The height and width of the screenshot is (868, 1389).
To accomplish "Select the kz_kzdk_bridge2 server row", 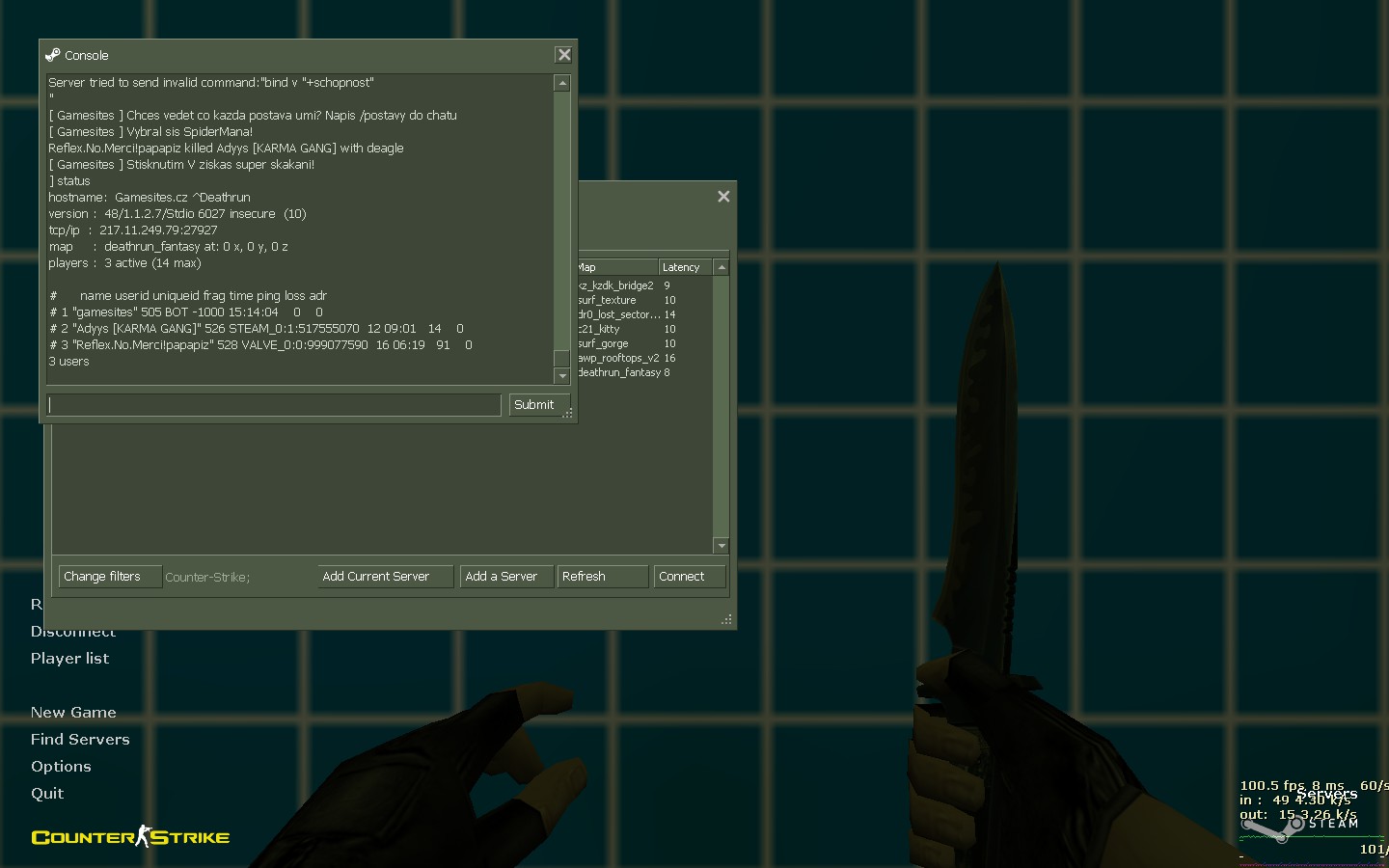I will 645,285.
